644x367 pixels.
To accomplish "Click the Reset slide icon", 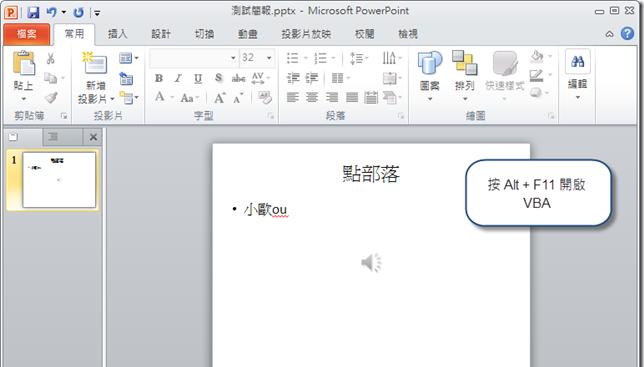I will [126, 78].
